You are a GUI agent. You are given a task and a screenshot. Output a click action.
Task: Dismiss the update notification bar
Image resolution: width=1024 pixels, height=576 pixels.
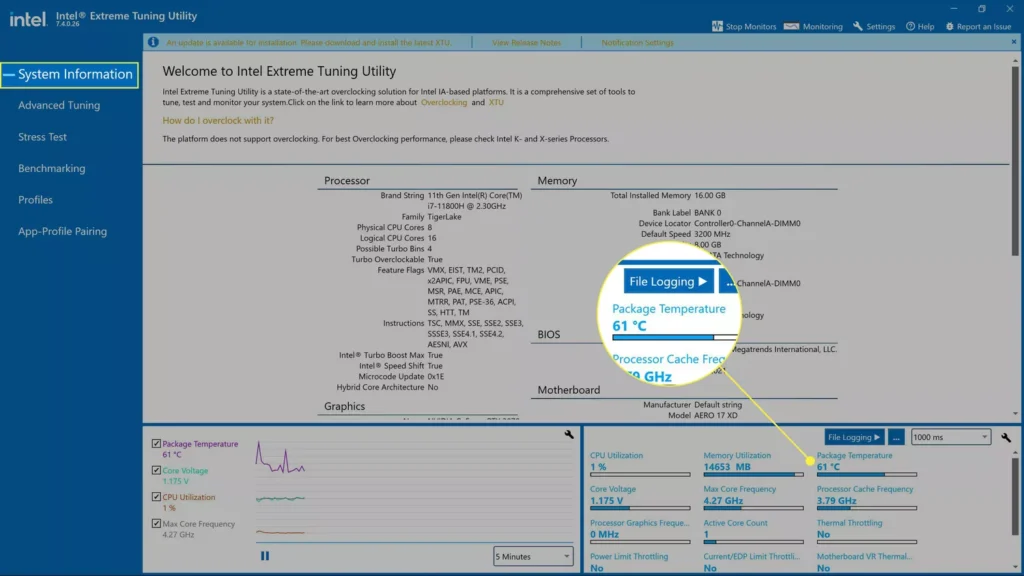tap(1014, 42)
